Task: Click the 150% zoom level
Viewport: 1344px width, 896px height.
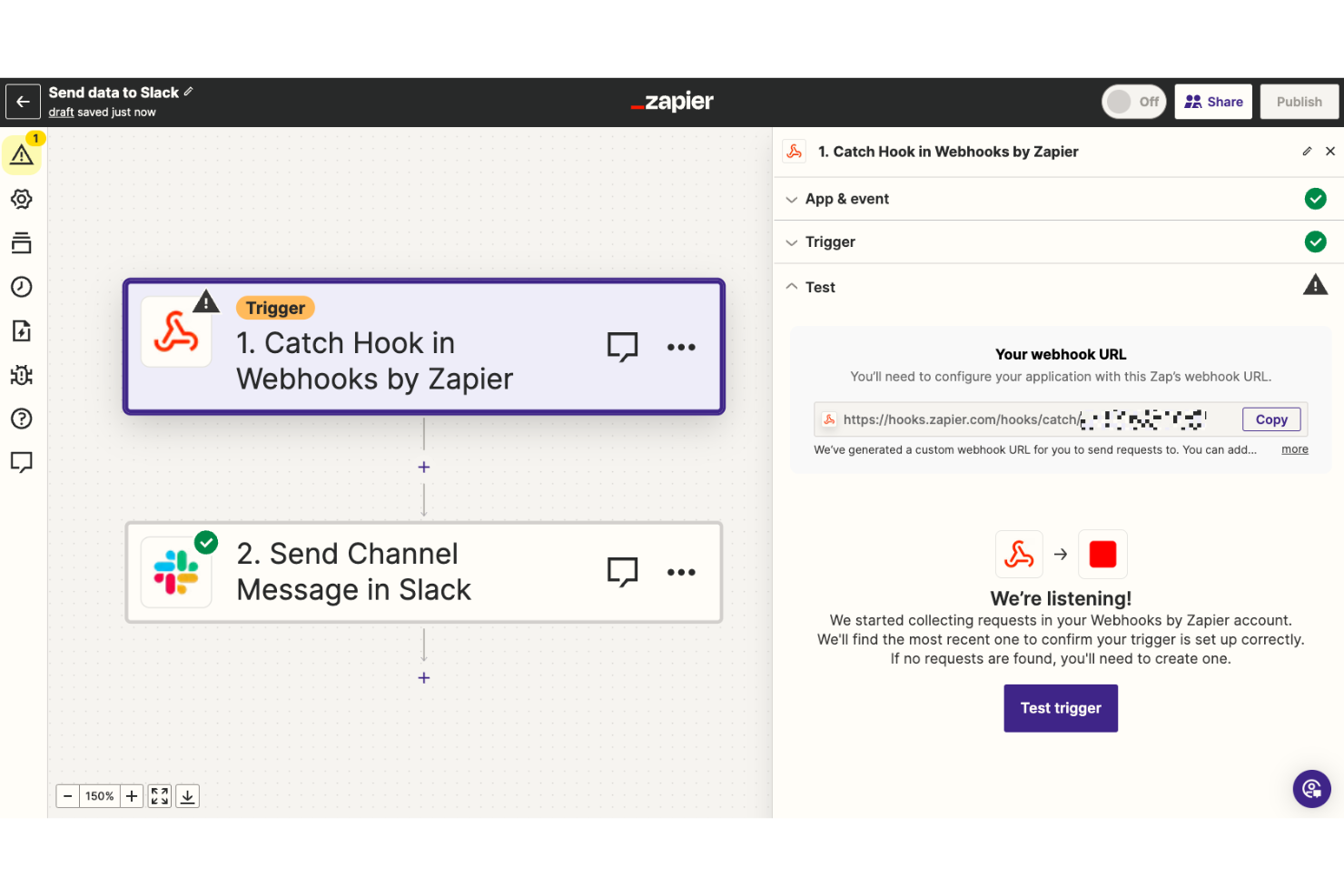Action: tap(100, 796)
